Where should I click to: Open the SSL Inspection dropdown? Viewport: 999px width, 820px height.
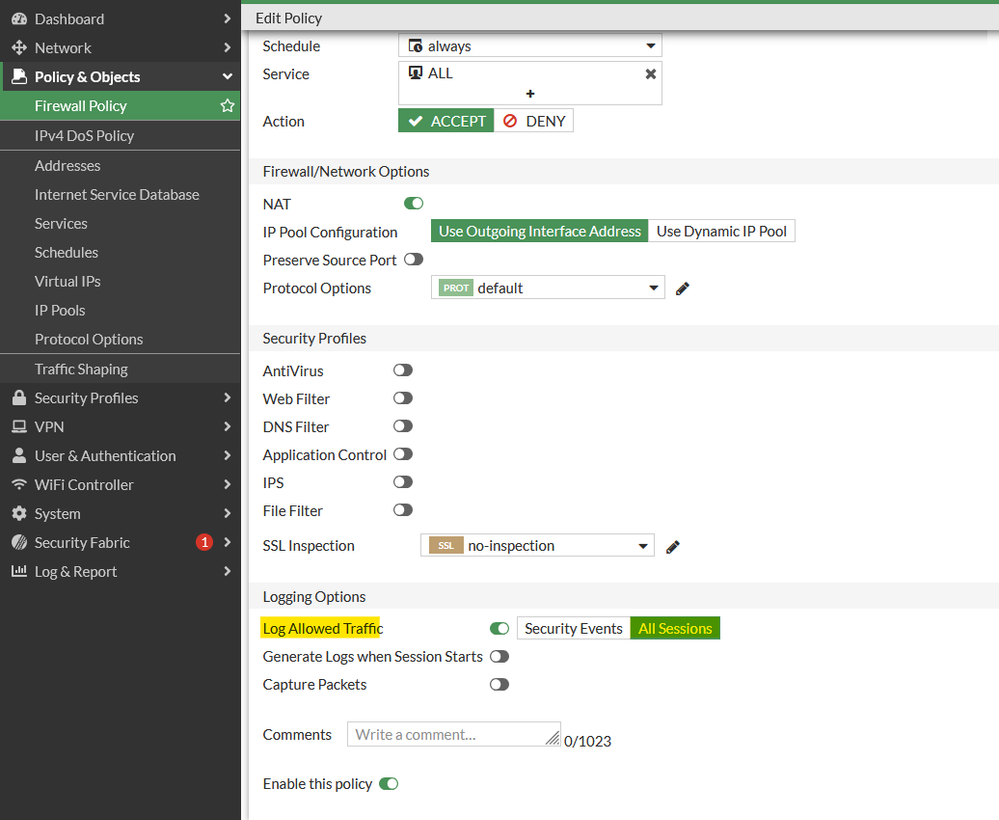537,545
